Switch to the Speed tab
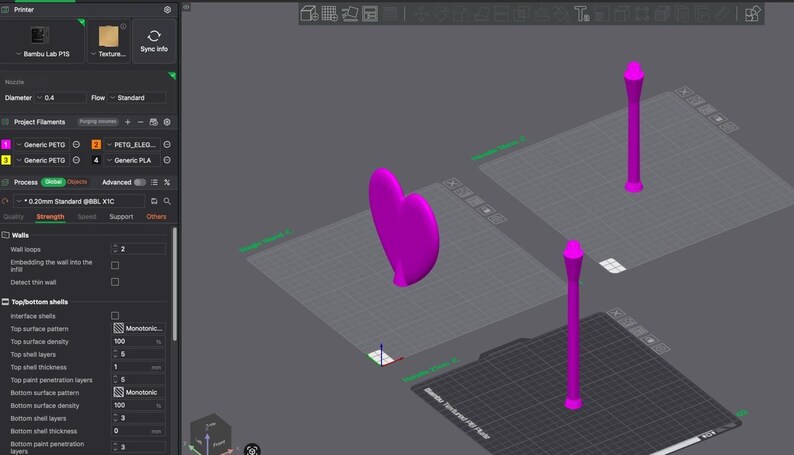 [87, 217]
